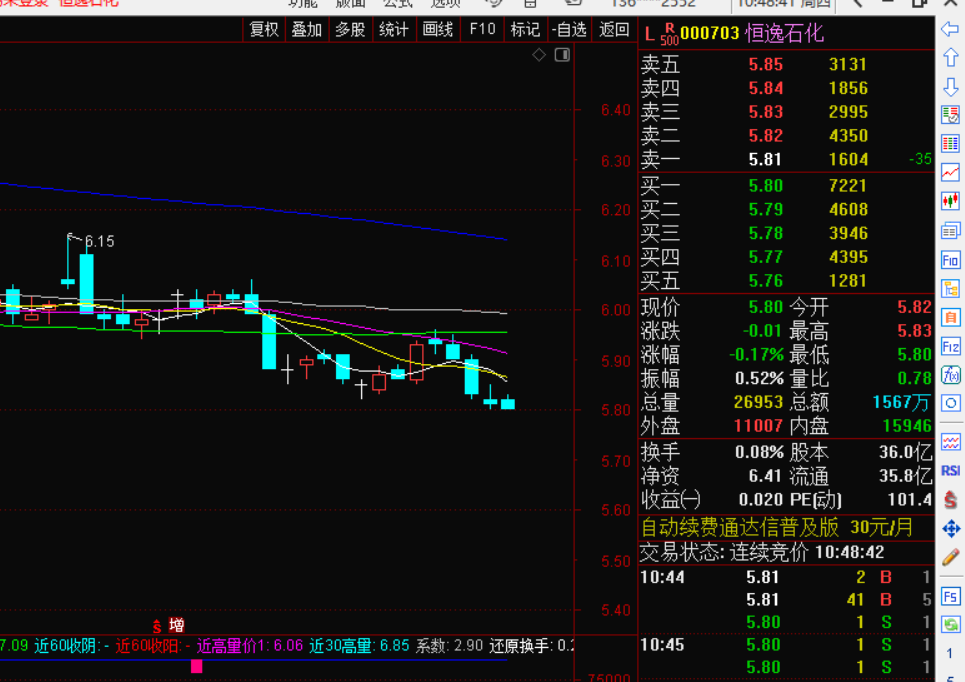Open the multi-window report icon
This screenshot has height=682, width=965.
pyautogui.click(x=950, y=231)
